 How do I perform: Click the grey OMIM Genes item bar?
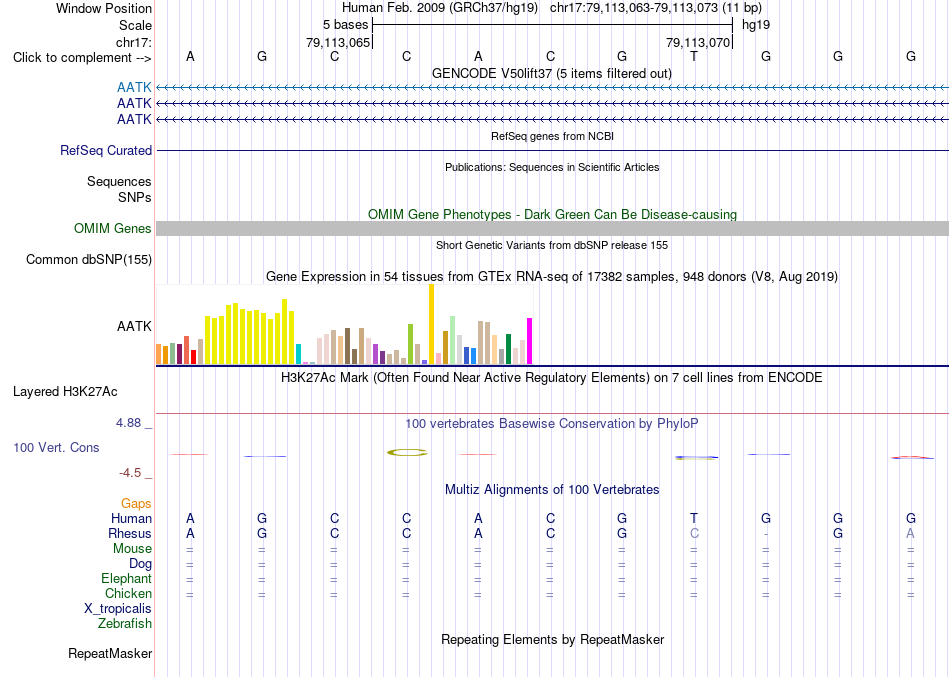[x=552, y=228]
